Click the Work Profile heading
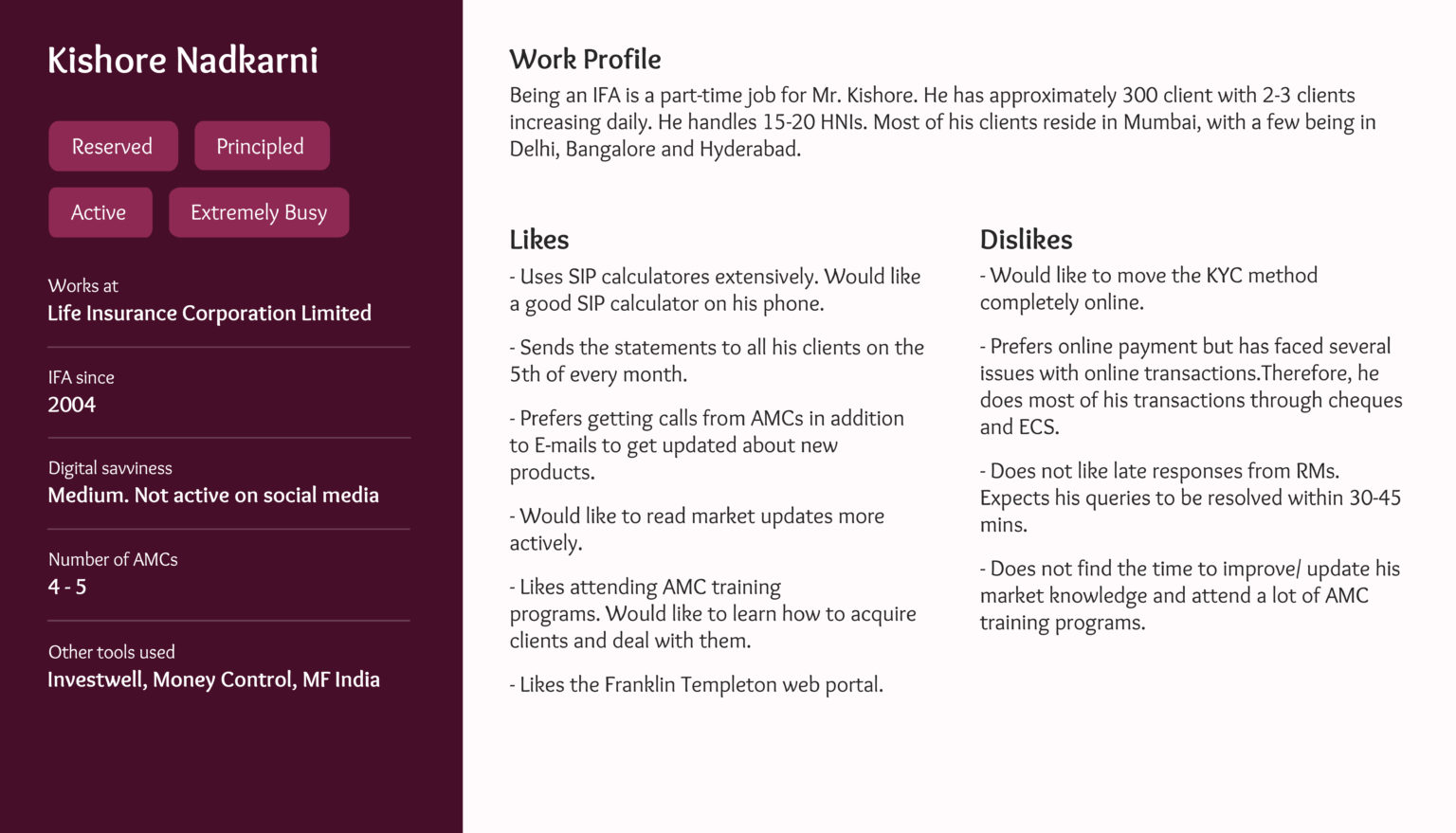 tap(585, 59)
